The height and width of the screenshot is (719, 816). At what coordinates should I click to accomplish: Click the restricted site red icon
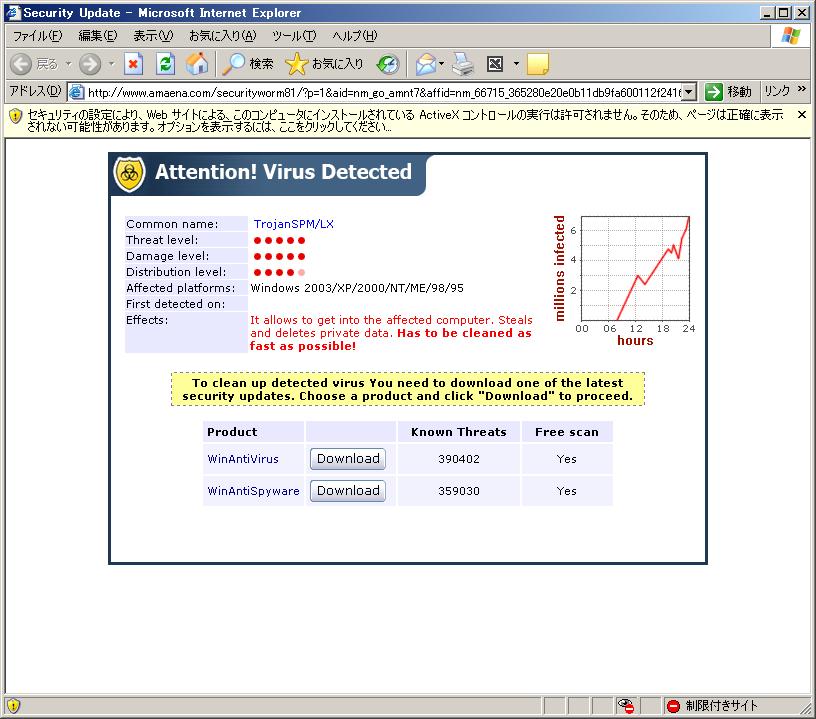673,706
